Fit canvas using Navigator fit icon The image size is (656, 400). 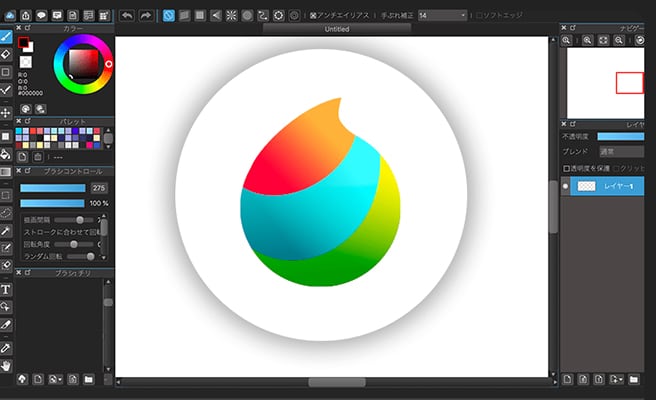point(603,40)
